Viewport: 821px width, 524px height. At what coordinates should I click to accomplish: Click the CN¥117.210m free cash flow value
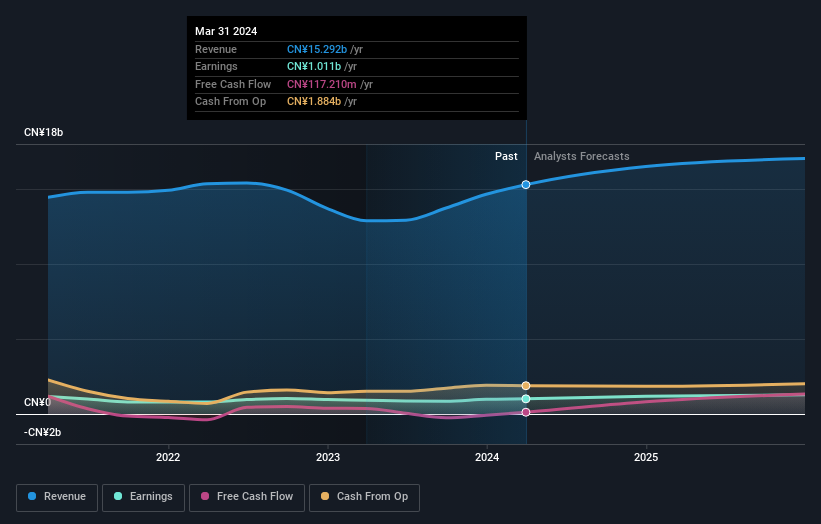coord(321,84)
